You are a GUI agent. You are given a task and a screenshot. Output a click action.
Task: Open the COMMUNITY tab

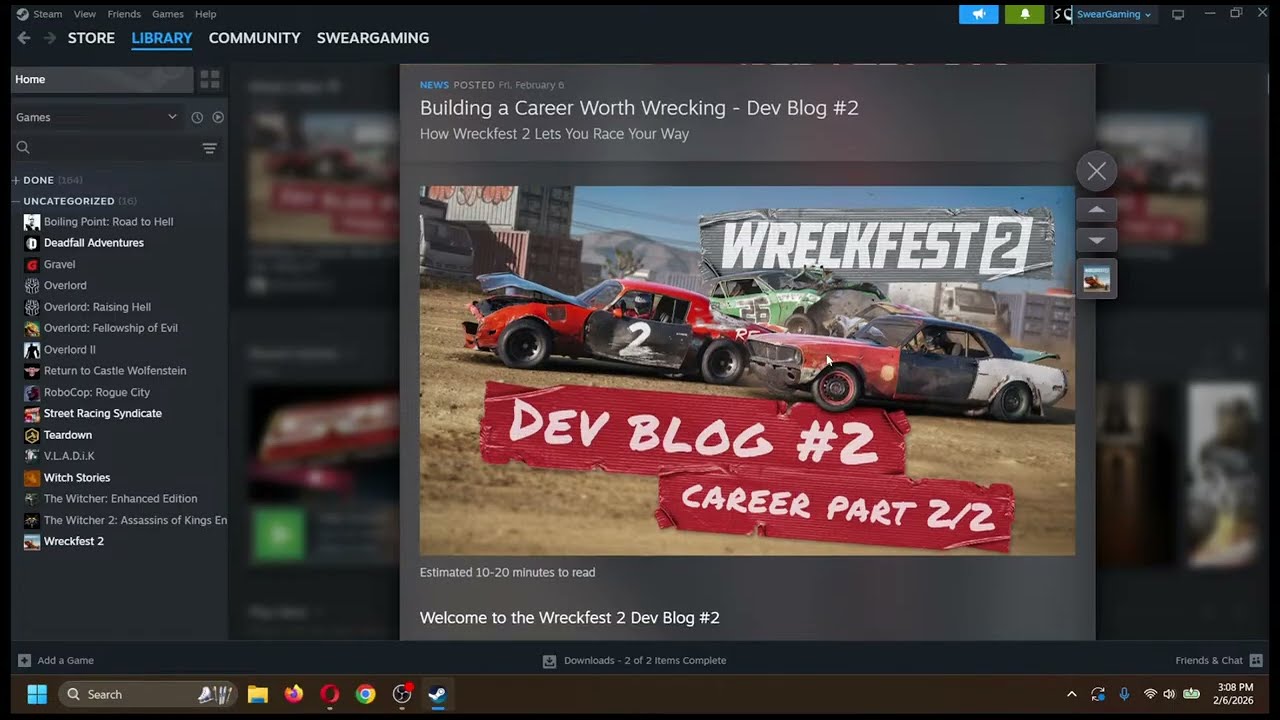pyautogui.click(x=254, y=38)
